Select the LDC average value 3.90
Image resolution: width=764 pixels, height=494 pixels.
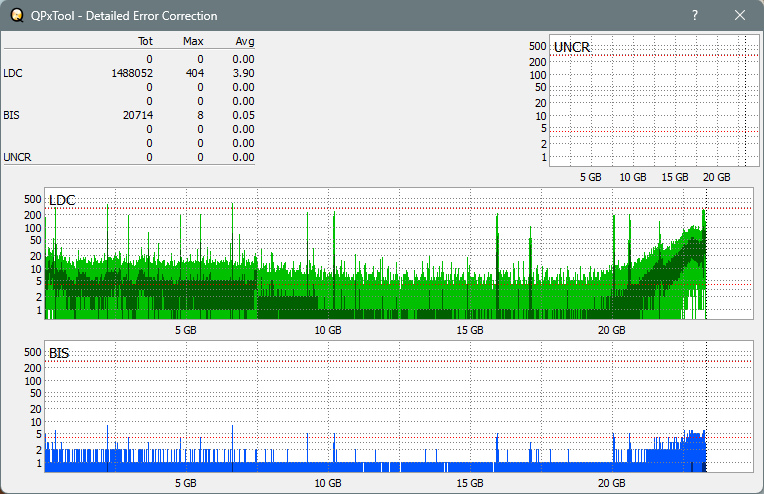pos(244,73)
